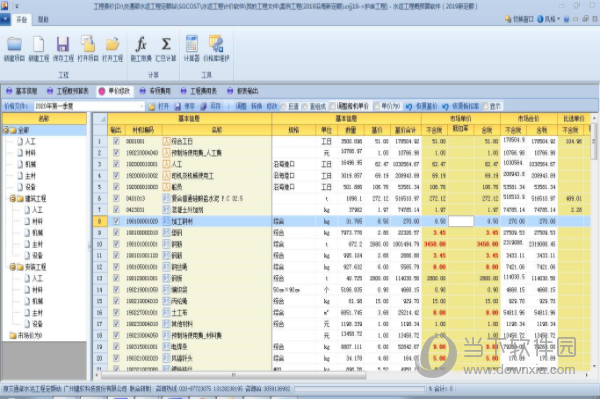This screenshot has height=399, width=600.
Task: Click the help icon next to 风格
Action: pos(566,19)
